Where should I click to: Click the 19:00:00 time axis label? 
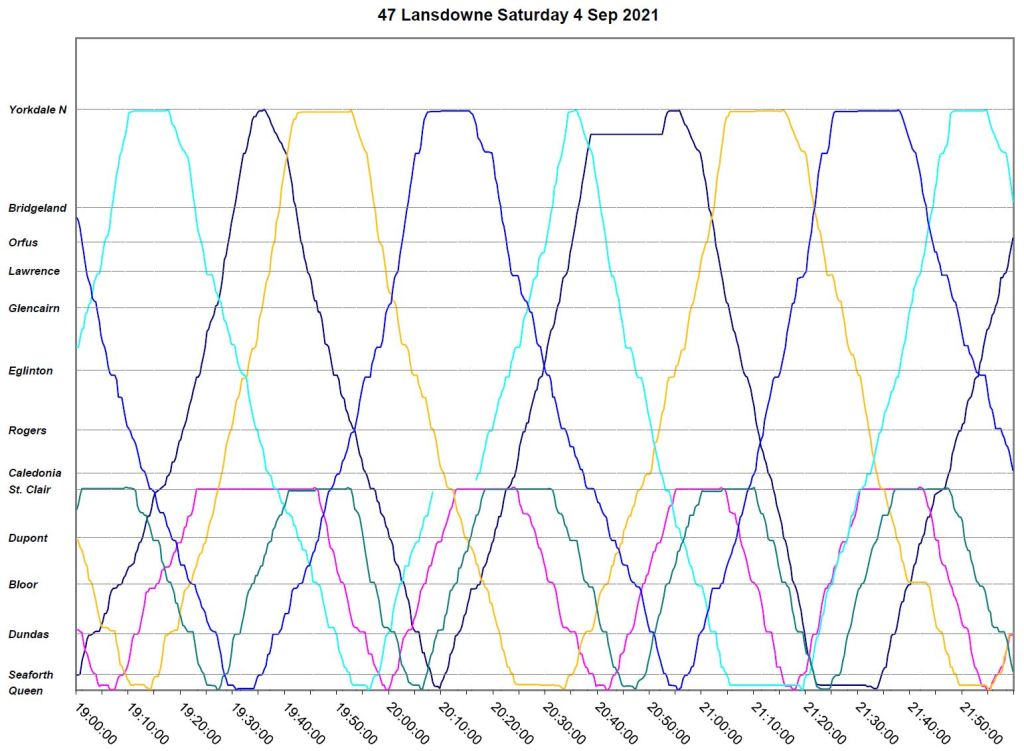(96, 721)
